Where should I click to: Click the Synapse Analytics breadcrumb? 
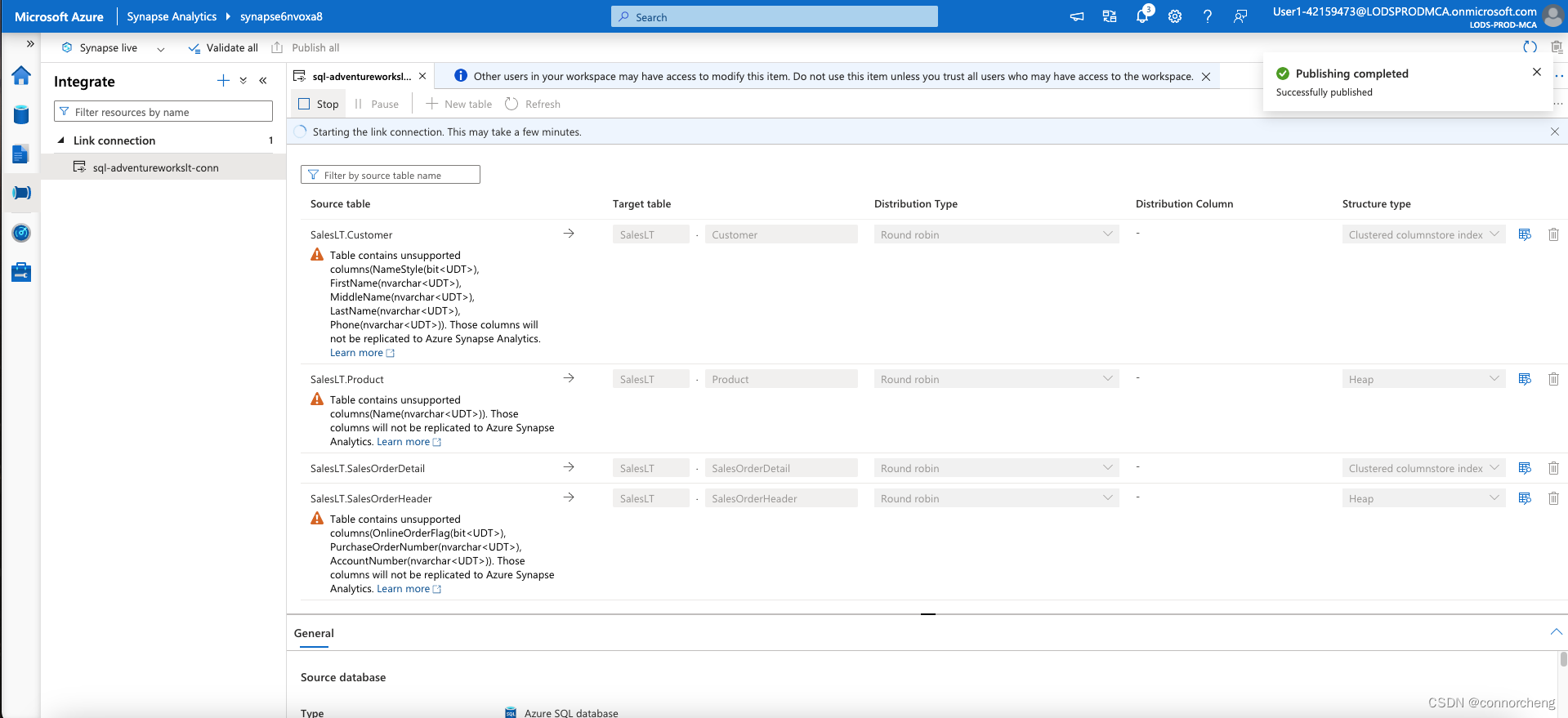tap(172, 16)
